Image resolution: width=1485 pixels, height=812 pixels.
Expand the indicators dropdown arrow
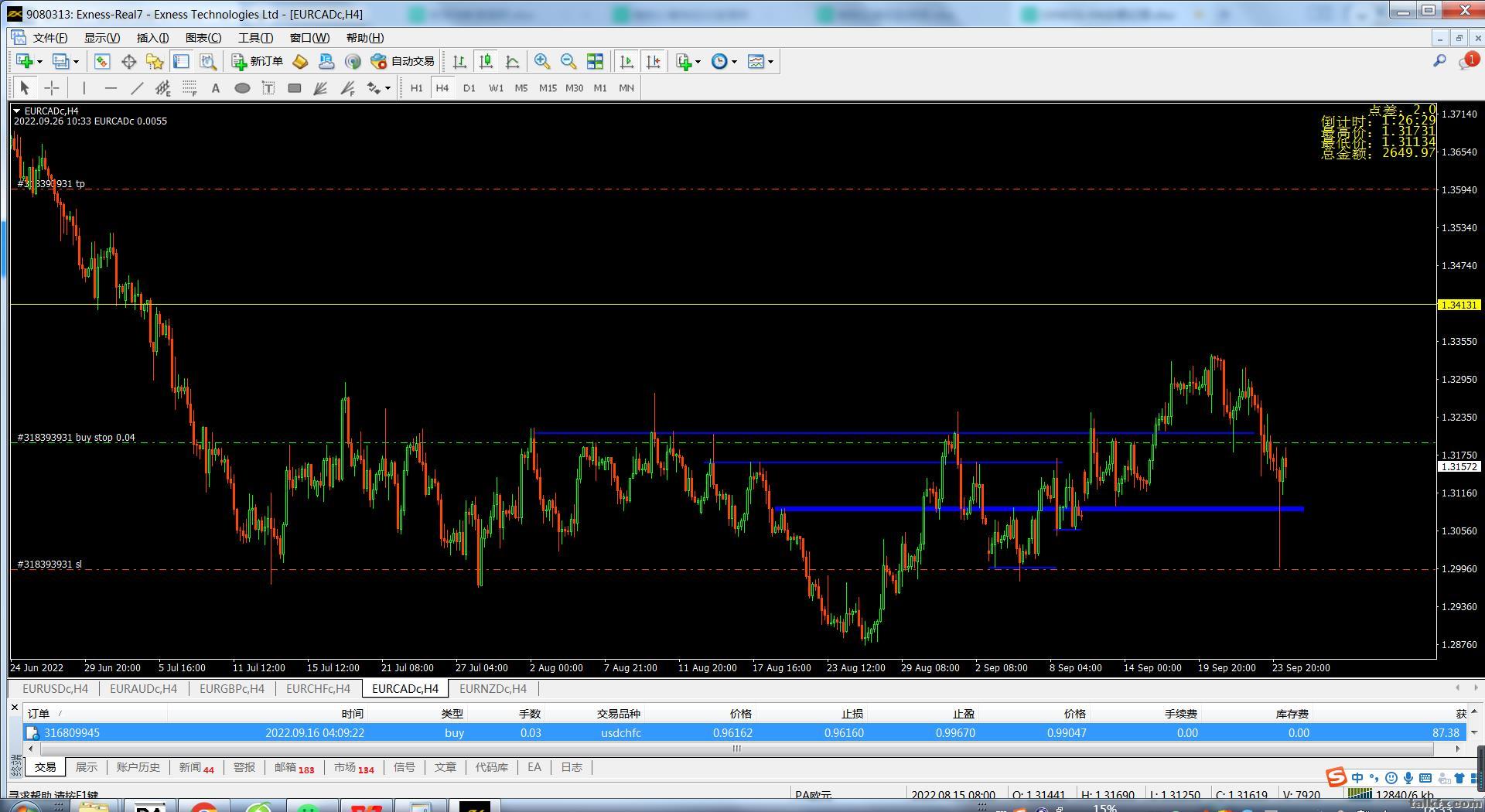[x=698, y=62]
